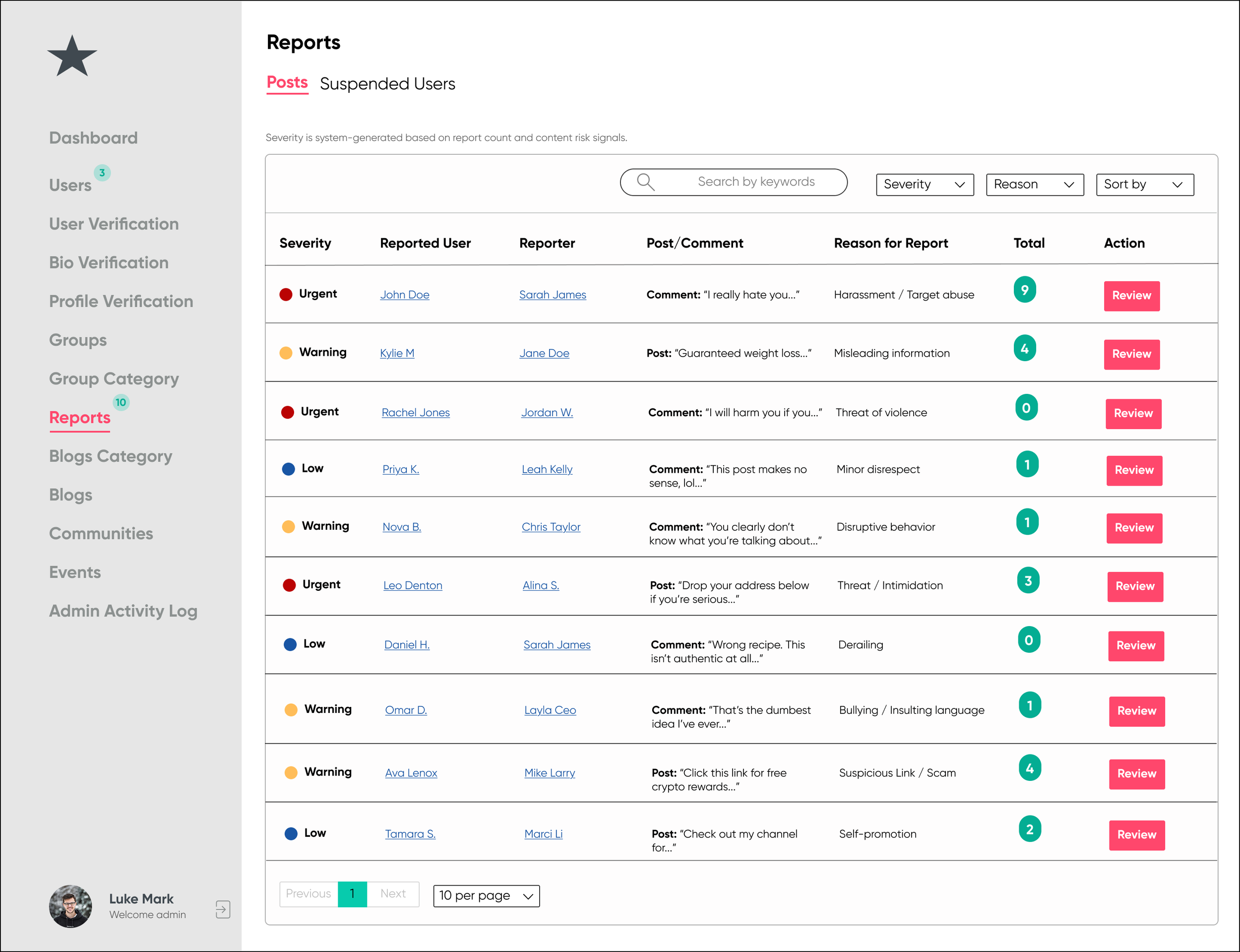The image size is (1240, 952).
Task: Click the logout icon beside Luke Mark
Action: point(223,909)
